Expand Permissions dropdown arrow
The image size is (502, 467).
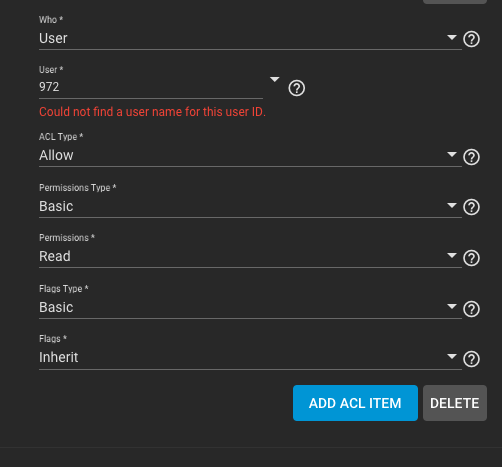pos(452,255)
